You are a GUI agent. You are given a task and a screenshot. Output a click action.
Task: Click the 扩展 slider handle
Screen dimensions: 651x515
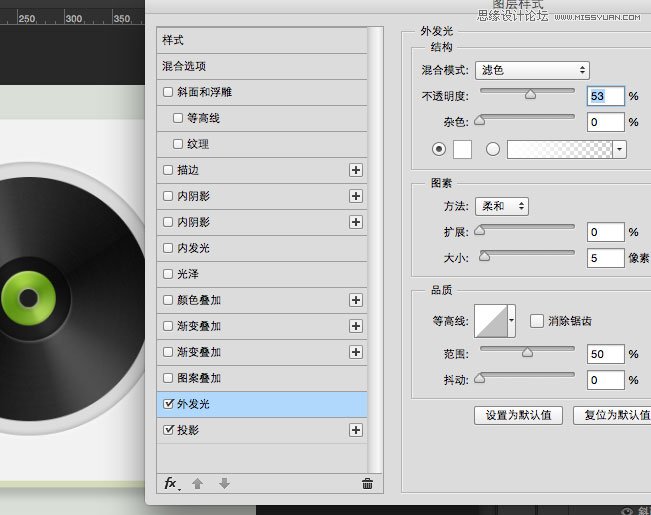480,231
